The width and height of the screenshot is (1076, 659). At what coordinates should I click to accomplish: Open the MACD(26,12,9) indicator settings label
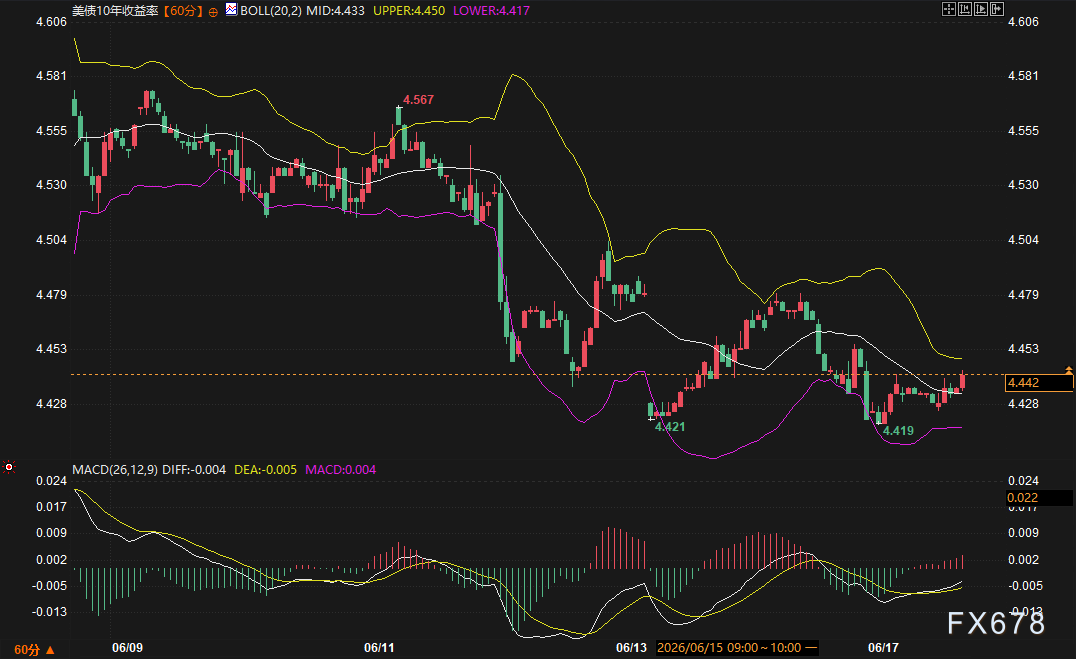115,470
